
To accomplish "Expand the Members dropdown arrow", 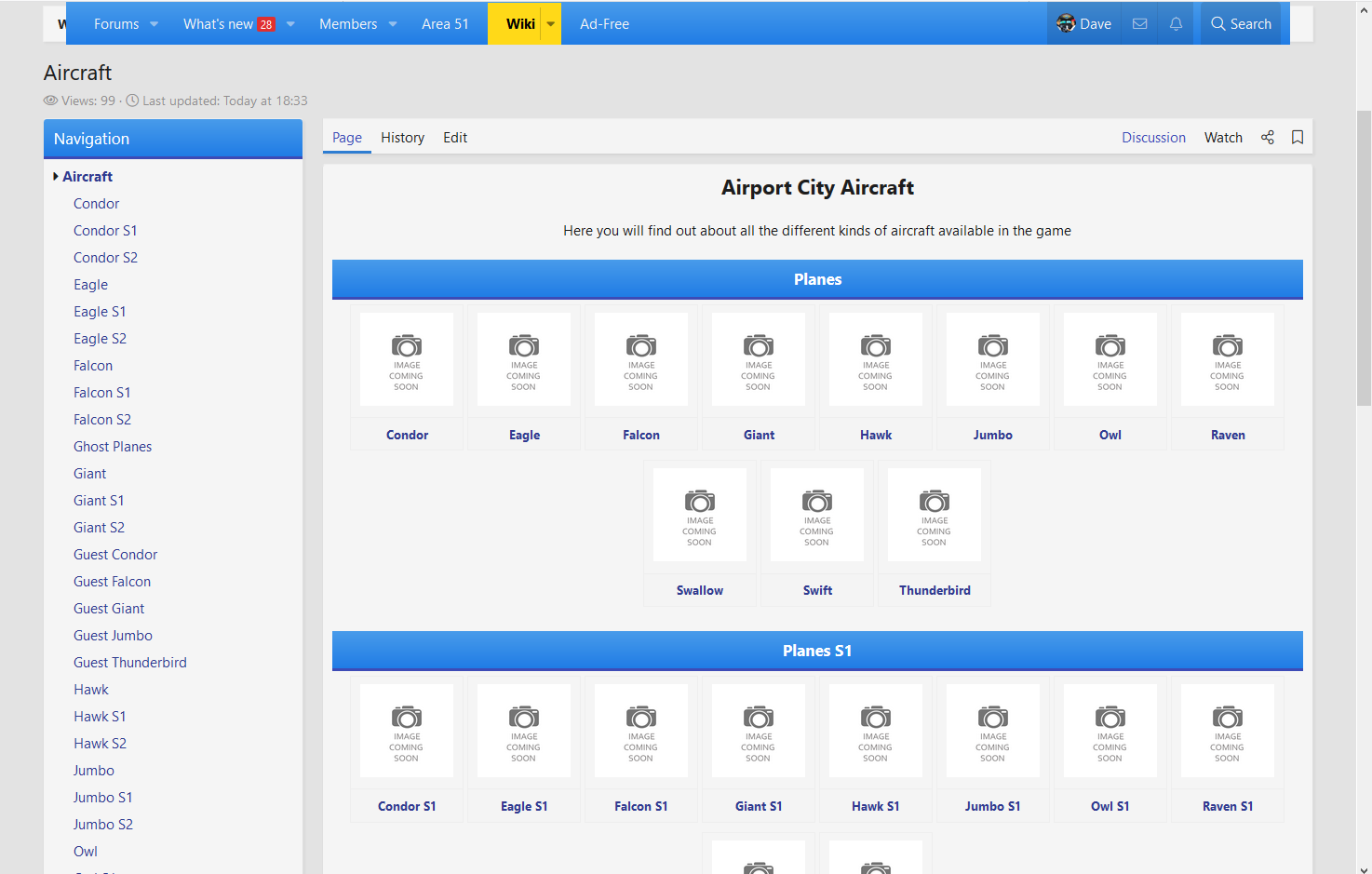I will pos(393,24).
